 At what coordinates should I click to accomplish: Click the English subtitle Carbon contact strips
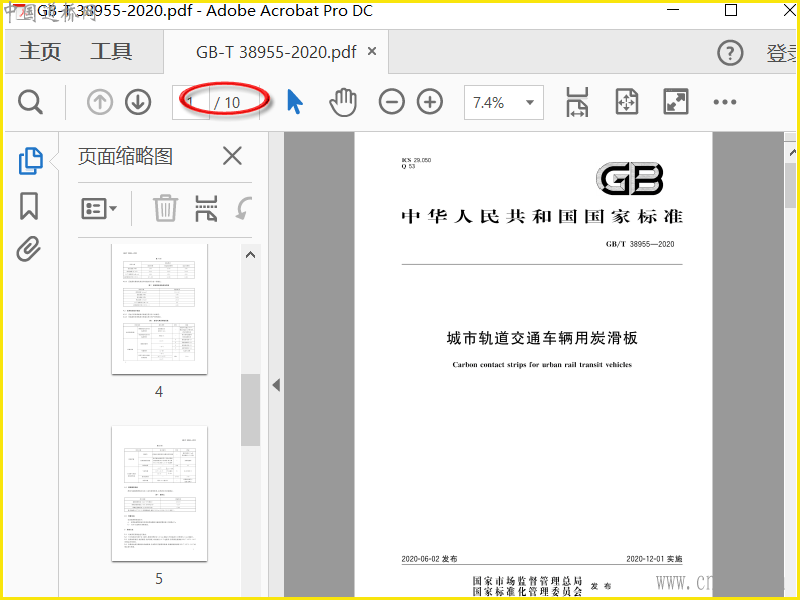click(542, 364)
